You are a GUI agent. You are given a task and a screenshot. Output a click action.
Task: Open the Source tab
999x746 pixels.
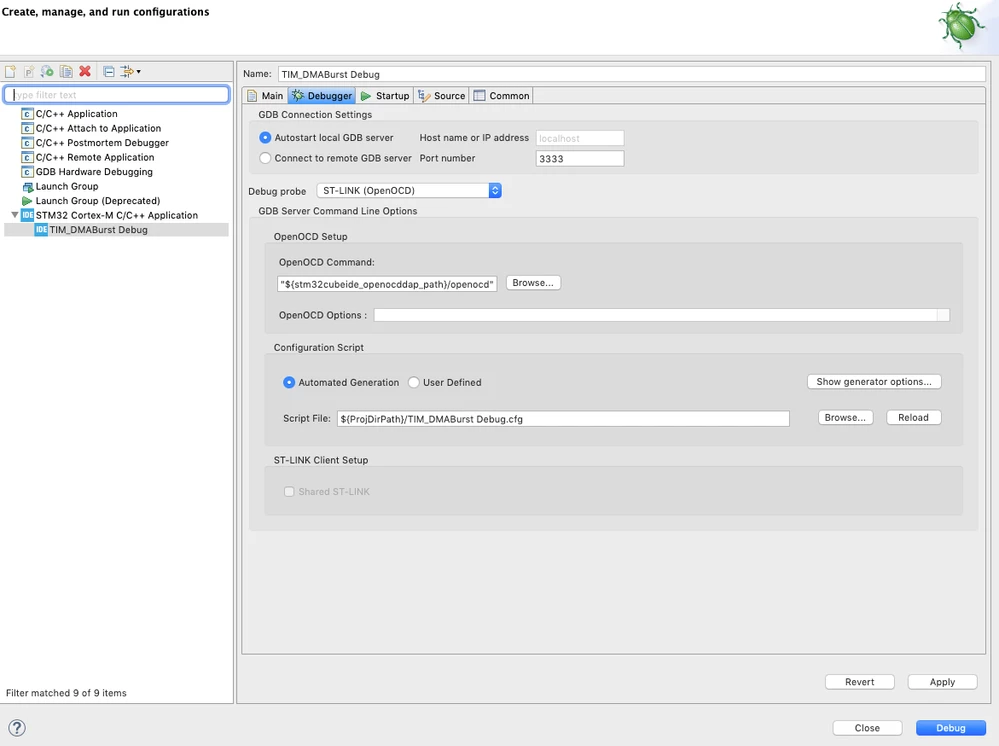pos(441,96)
